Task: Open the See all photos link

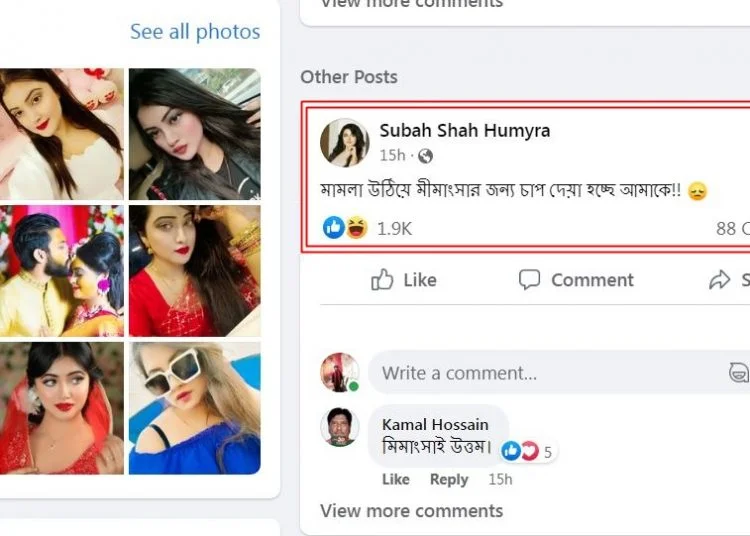Action: pyautogui.click(x=195, y=32)
